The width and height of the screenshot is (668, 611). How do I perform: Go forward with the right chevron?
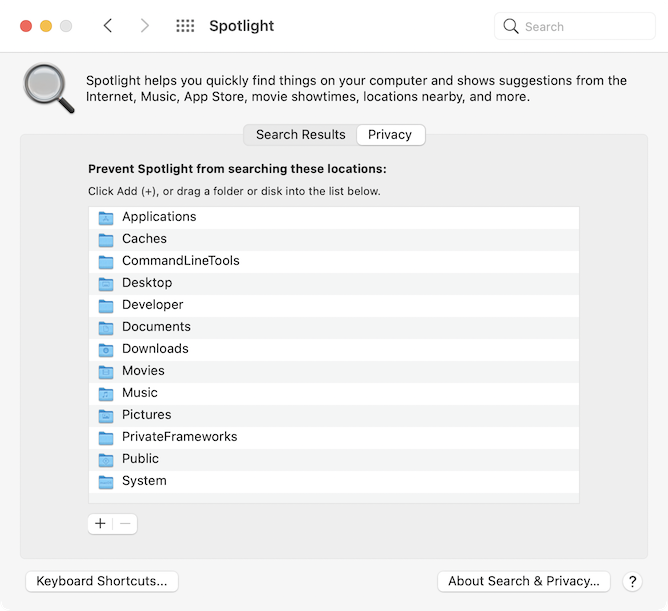[145, 26]
